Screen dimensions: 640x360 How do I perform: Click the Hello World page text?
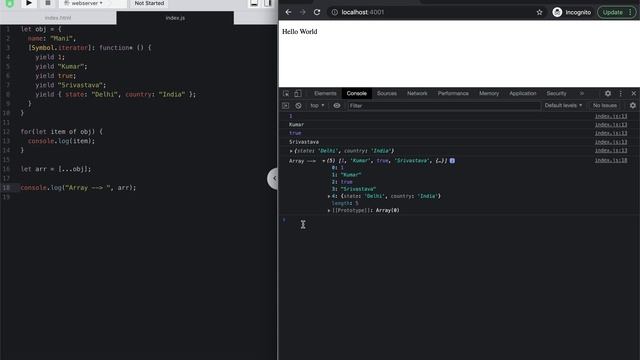pos(300,31)
